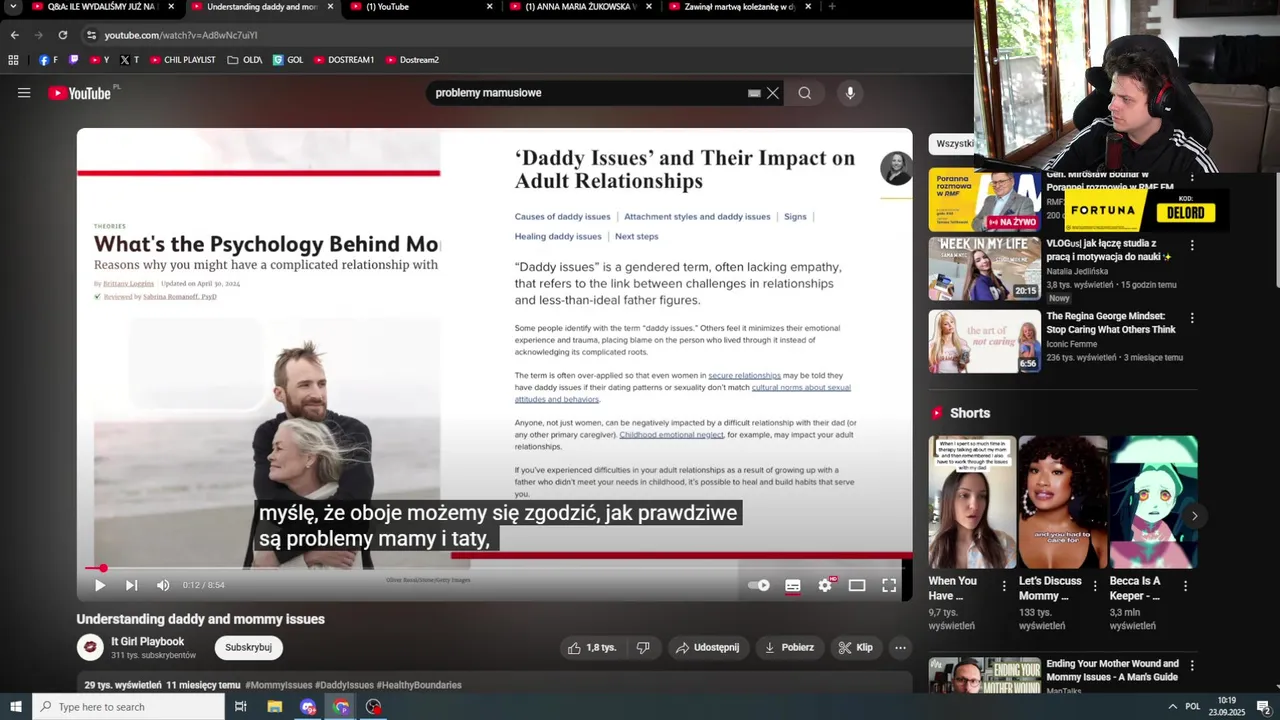Open the WEEK IN MY LIFE vlog thumbnail
The height and width of the screenshot is (720, 1280).
985,268
